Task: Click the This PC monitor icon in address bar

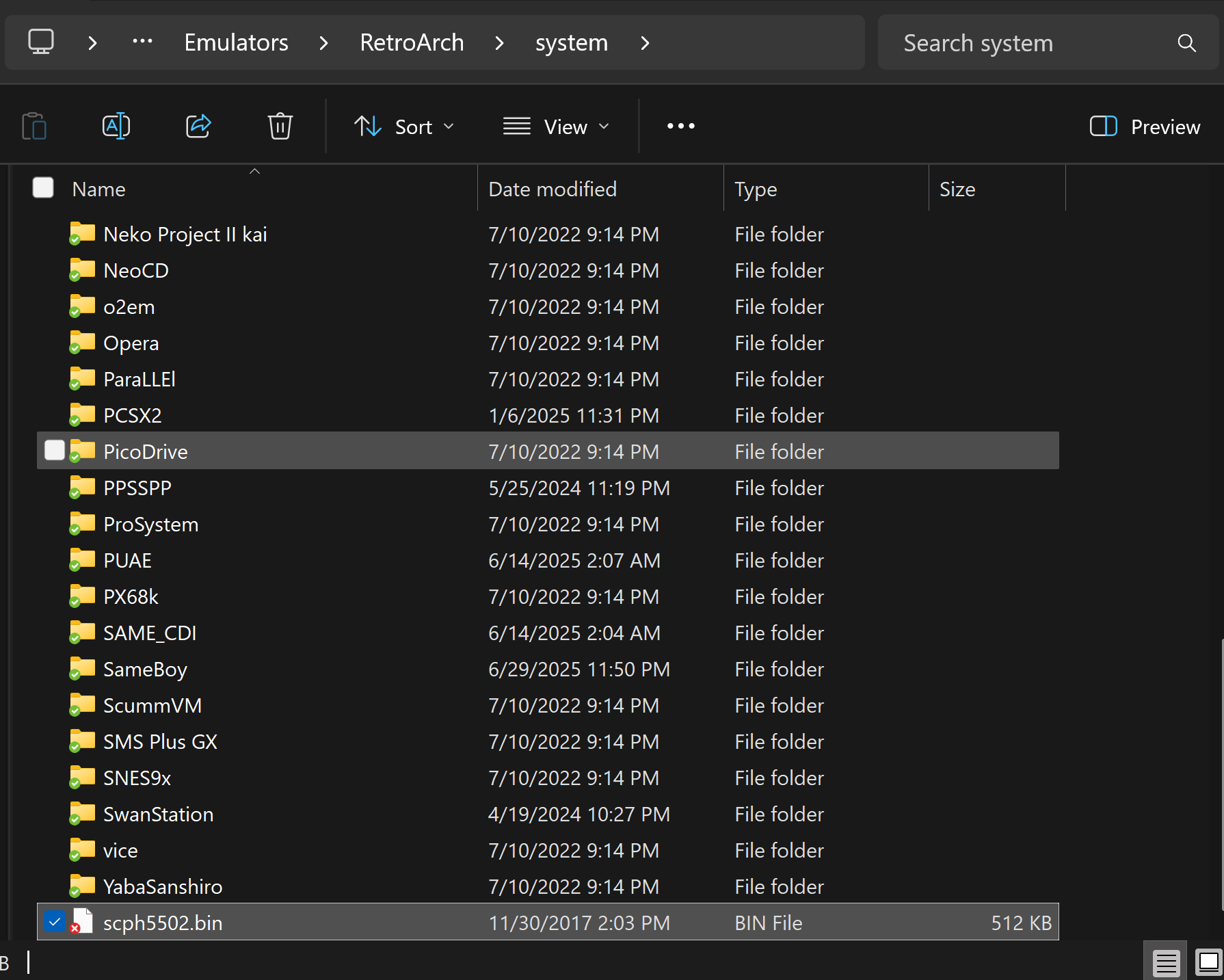Action: click(41, 42)
